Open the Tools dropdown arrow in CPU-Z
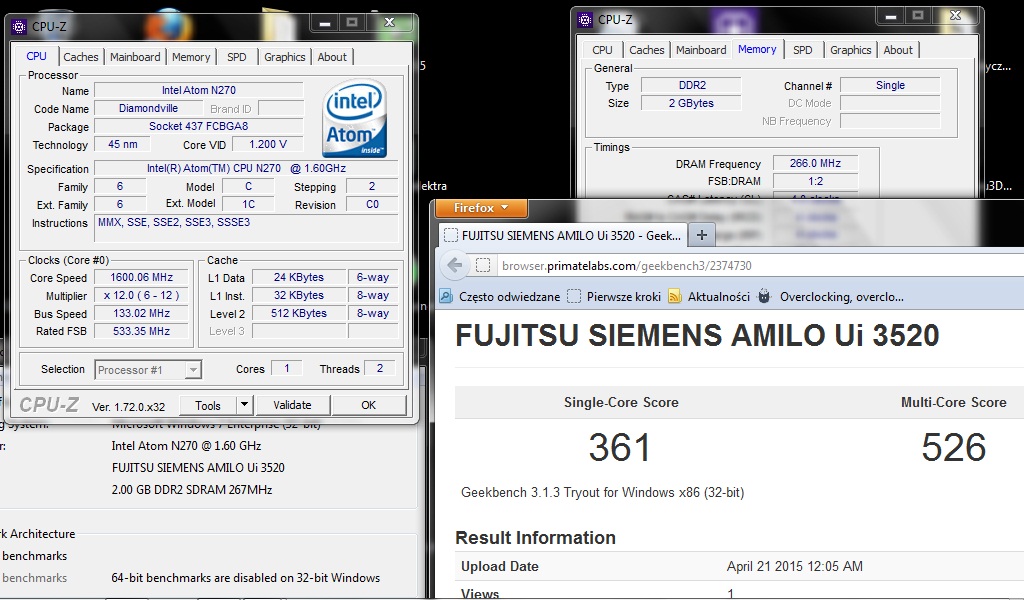Screen dimensions: 1024x600 click(x=244, y=405)
